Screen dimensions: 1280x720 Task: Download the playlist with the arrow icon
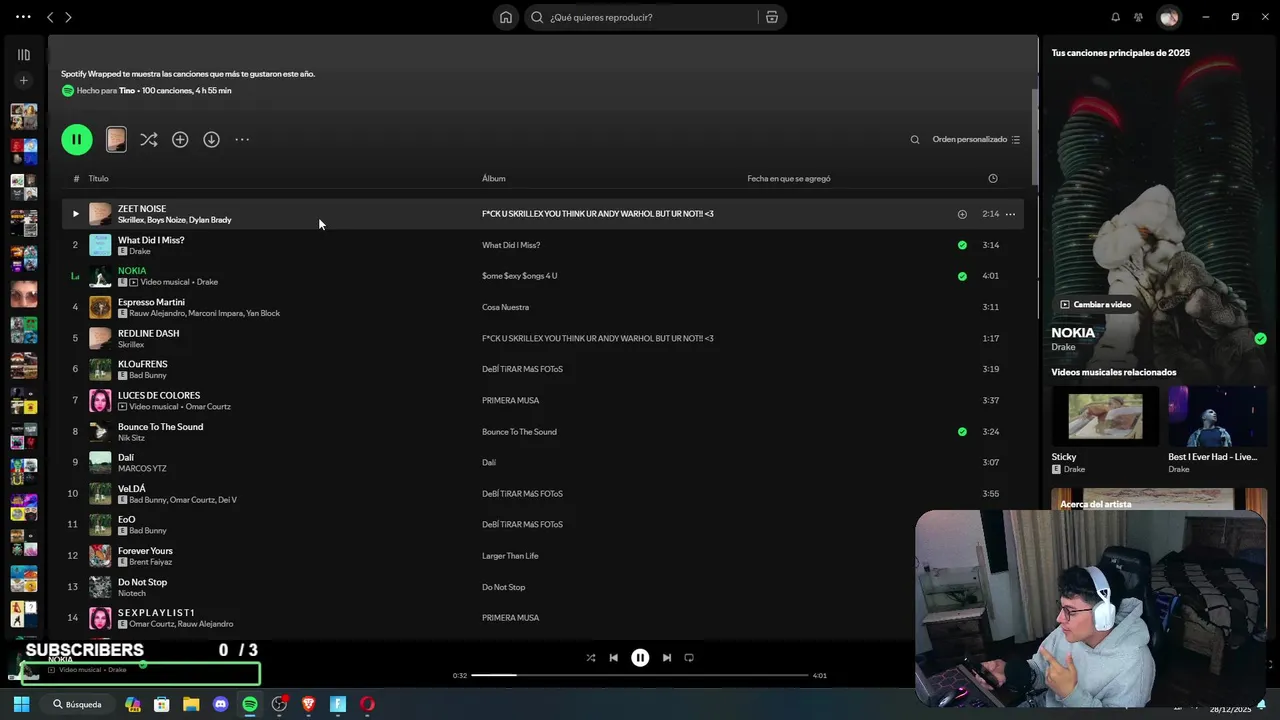(x=211, y=140)
